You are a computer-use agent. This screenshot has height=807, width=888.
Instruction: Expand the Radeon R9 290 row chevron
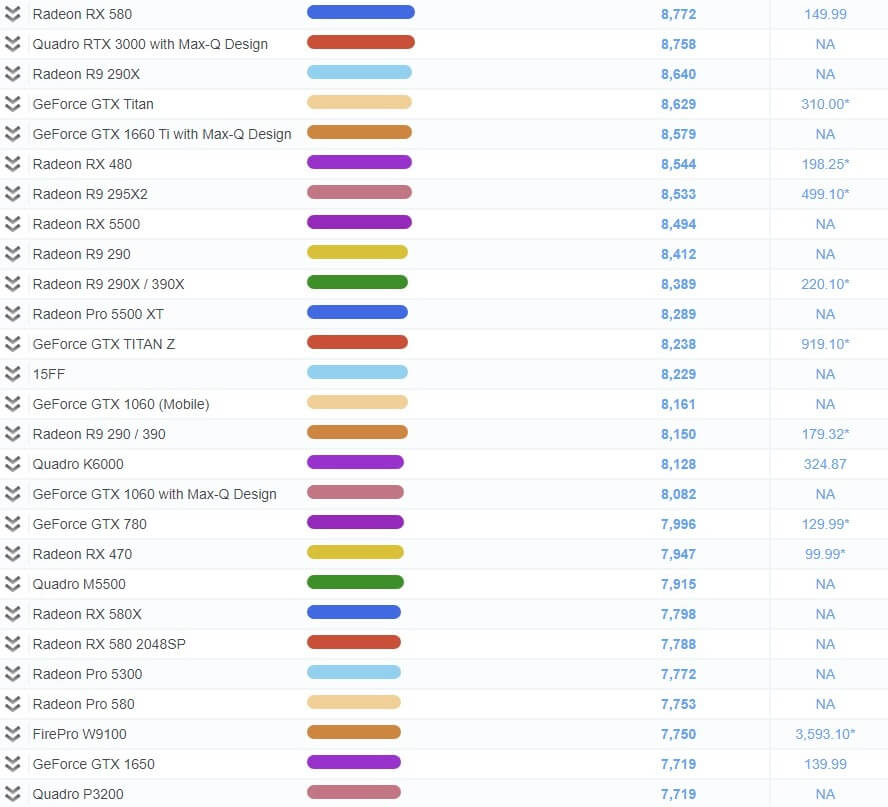pos(12,254)
